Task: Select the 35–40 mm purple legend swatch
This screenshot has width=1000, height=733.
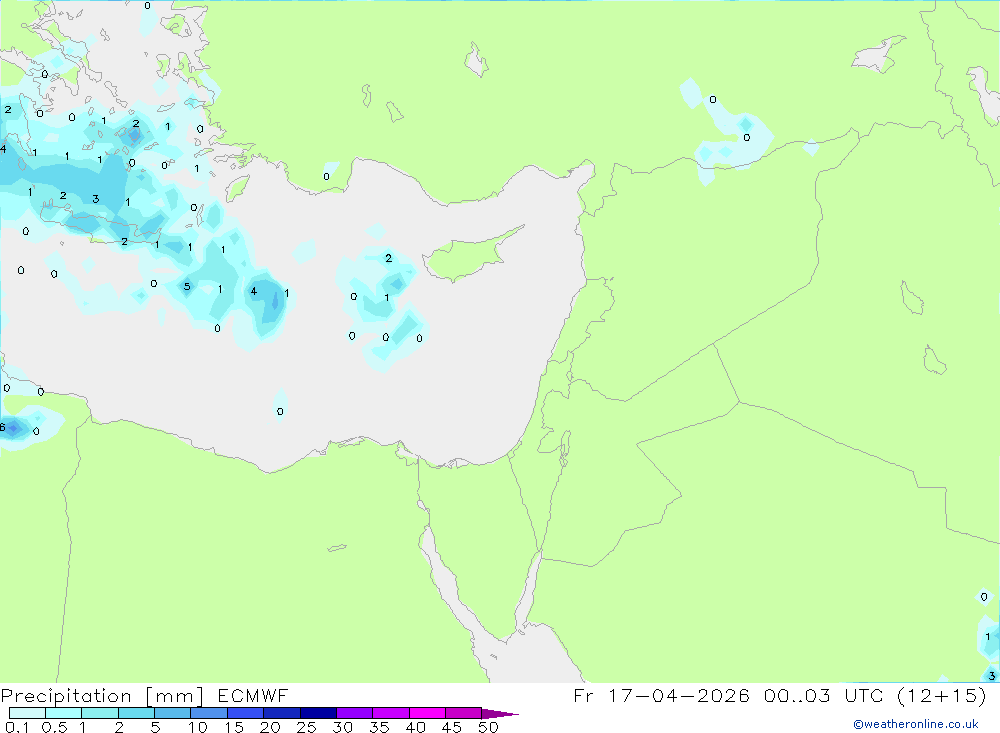Action: click(x=390, y=713)
